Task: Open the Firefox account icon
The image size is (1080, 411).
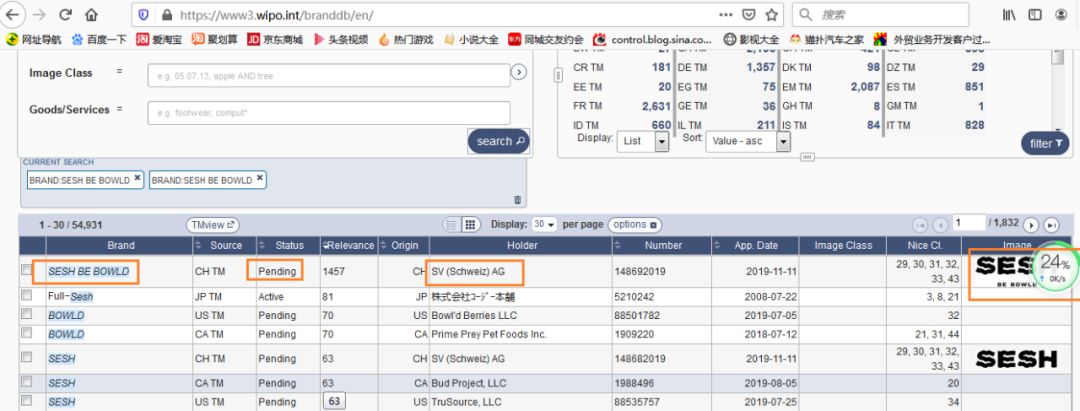Action: click(x=1061, y=14)
